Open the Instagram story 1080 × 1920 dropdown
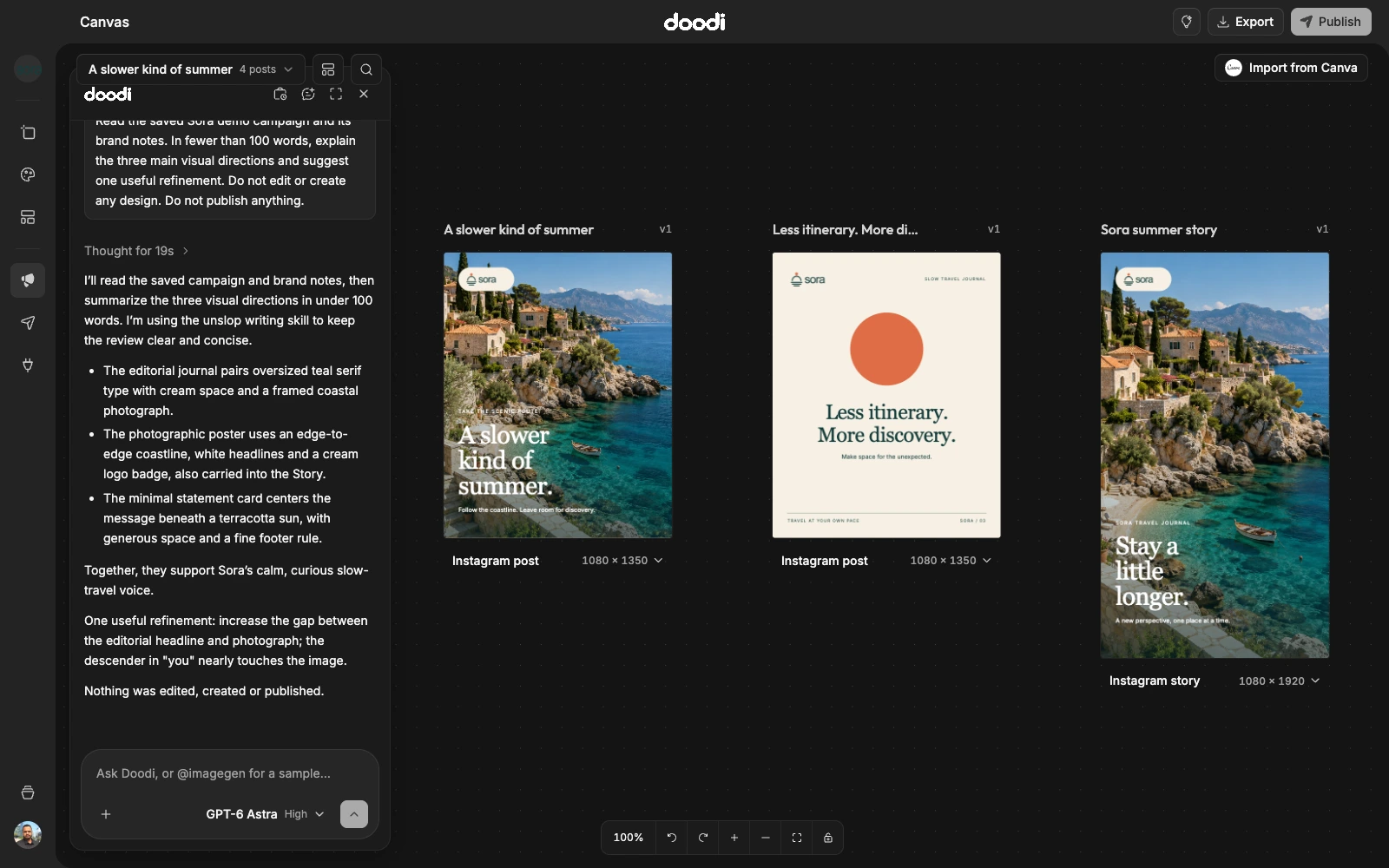Screen dimensions: 1389x868 click(1280, 681)
